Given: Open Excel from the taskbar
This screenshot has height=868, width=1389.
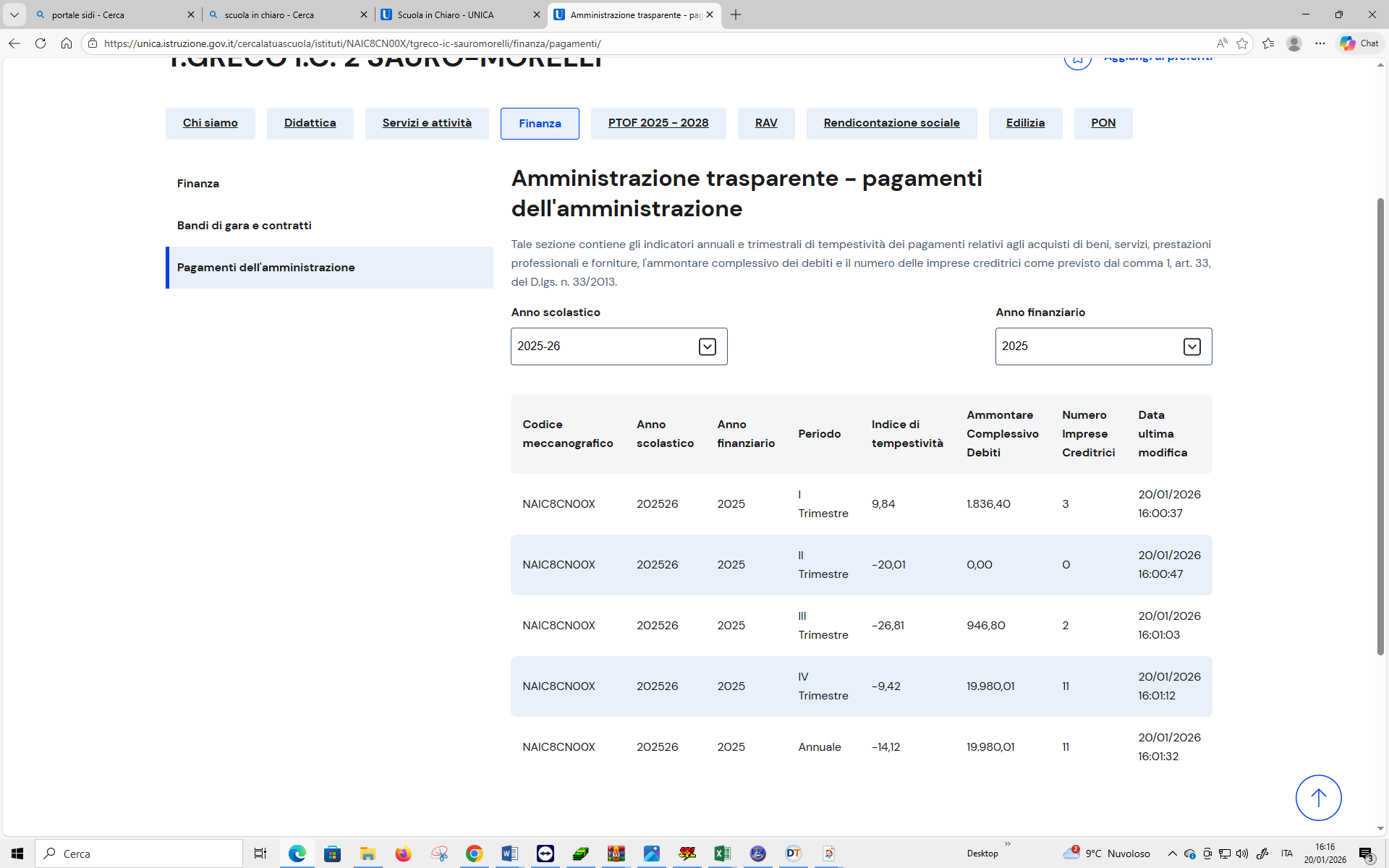Looking at the screenshot, I should pyautogui.click(x=722, y=854).
